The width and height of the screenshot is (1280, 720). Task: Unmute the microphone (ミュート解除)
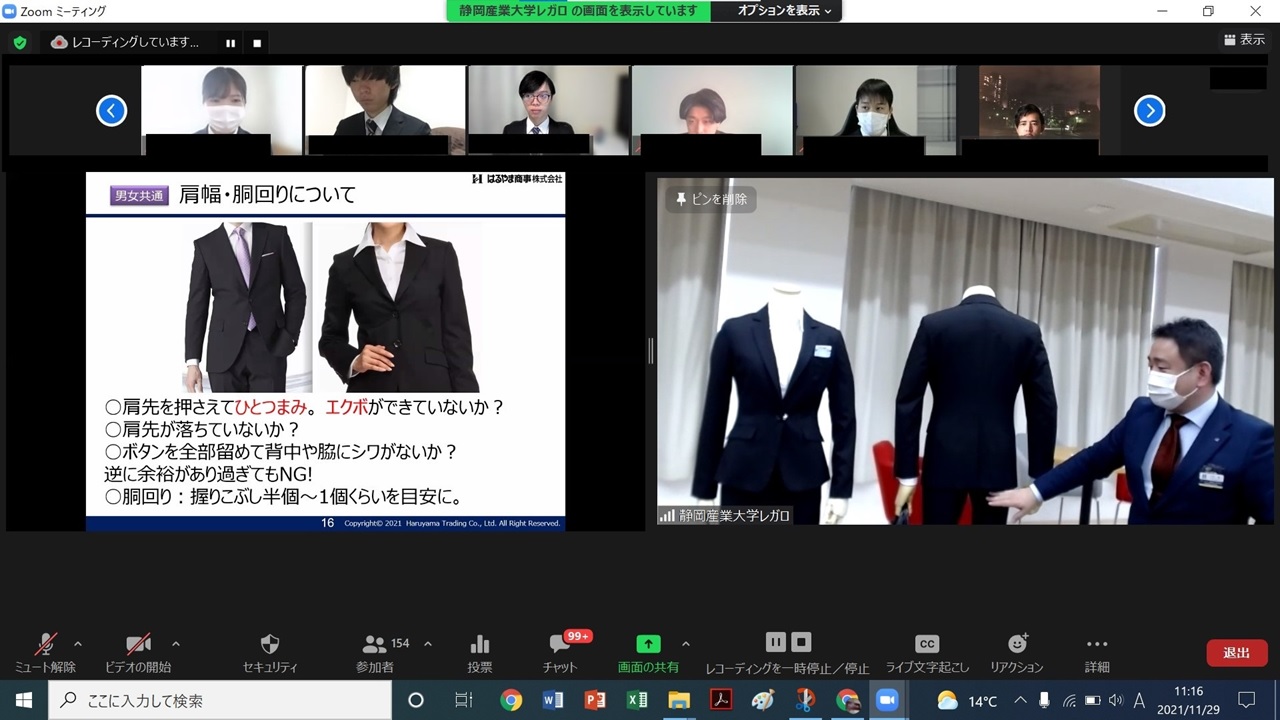coord(45,653)
